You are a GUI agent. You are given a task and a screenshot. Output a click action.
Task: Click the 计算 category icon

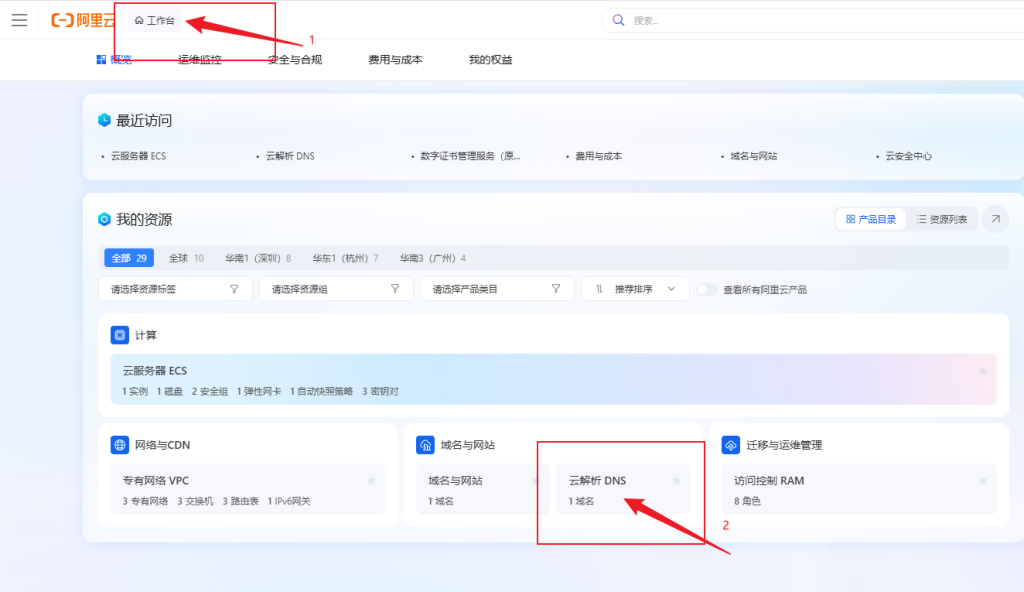pos(120,335)
